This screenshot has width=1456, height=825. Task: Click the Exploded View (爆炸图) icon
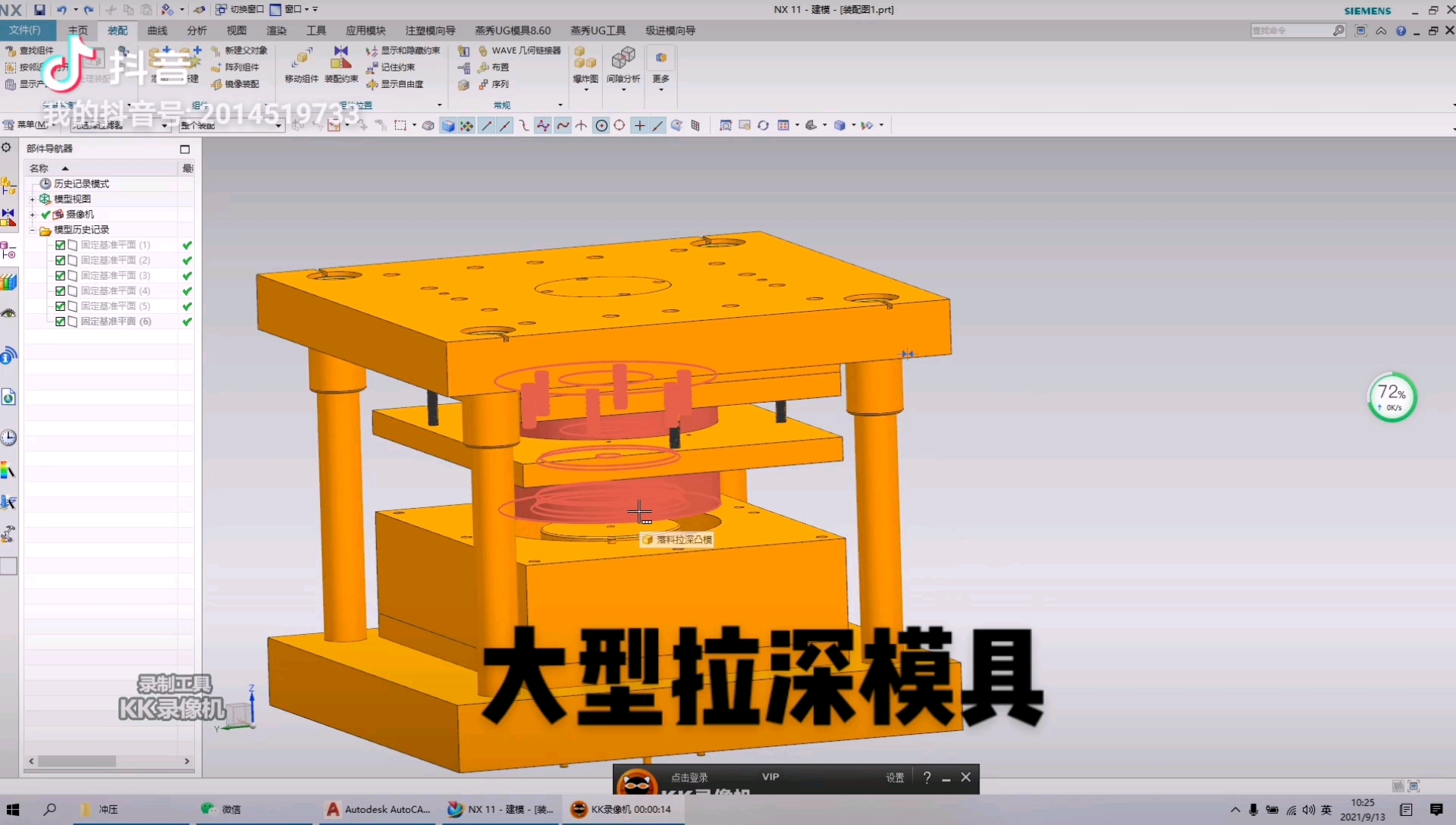click(585, 58)
